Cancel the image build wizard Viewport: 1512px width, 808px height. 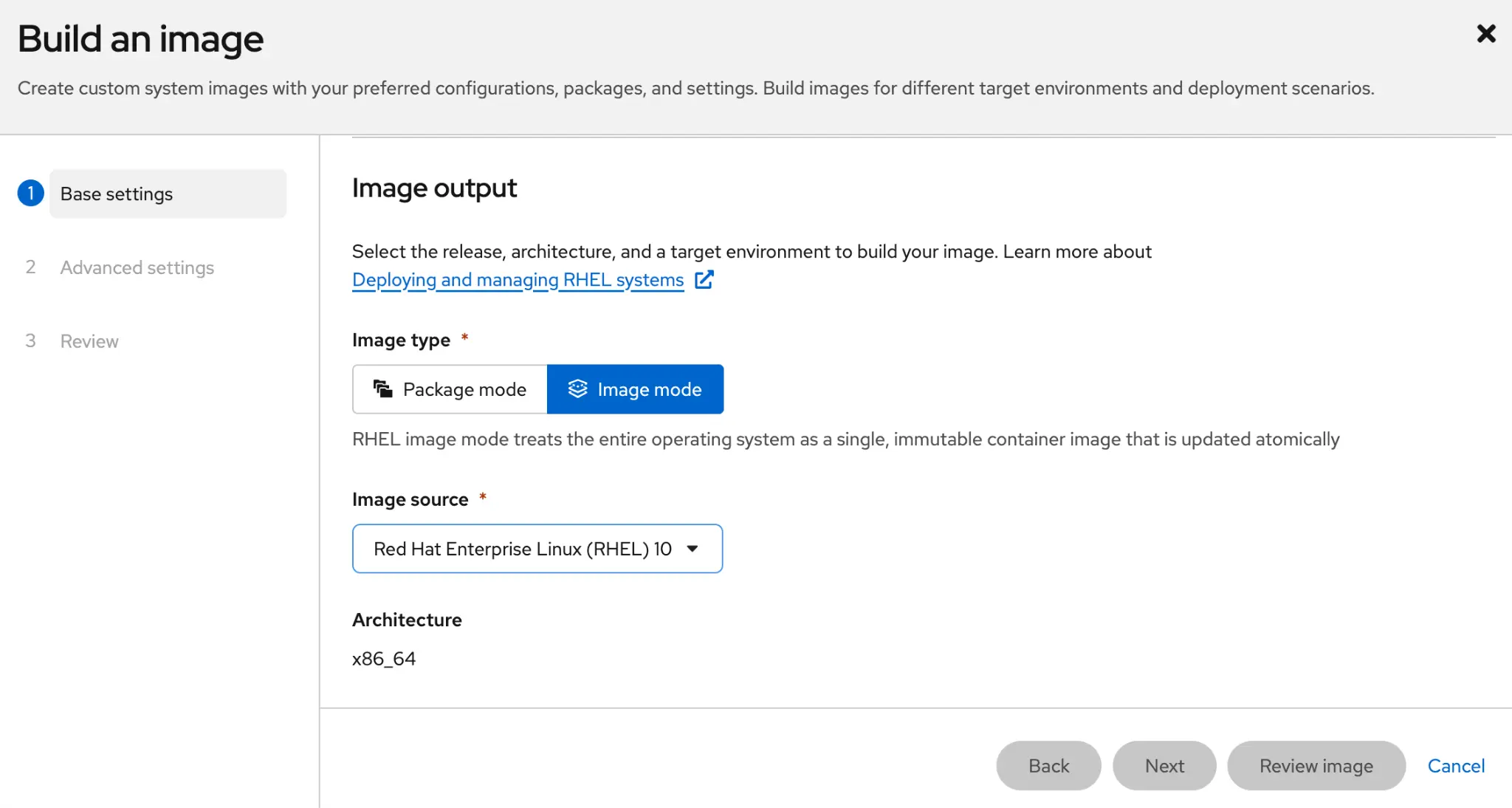(x=1456, y=766)
